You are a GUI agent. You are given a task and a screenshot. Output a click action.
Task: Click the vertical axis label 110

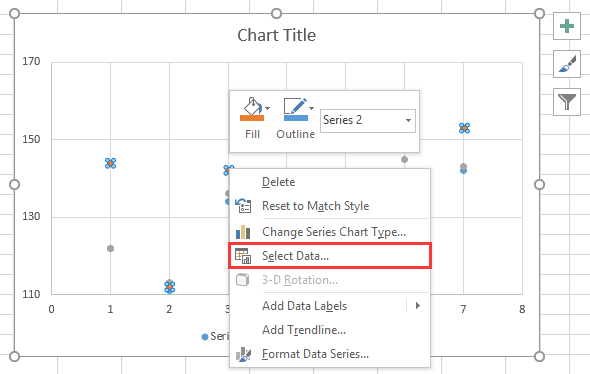click(31, 294)
